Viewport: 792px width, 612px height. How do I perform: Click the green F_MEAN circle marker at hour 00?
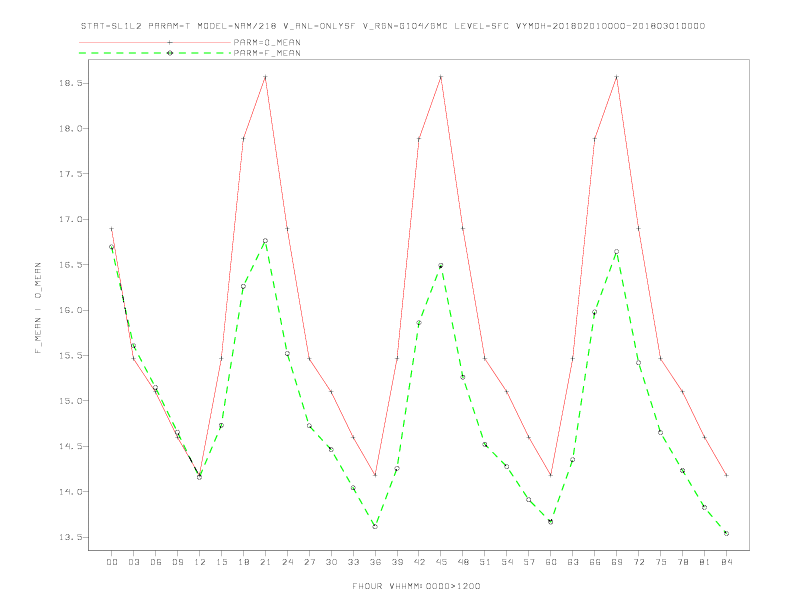(x=112, y=247)
